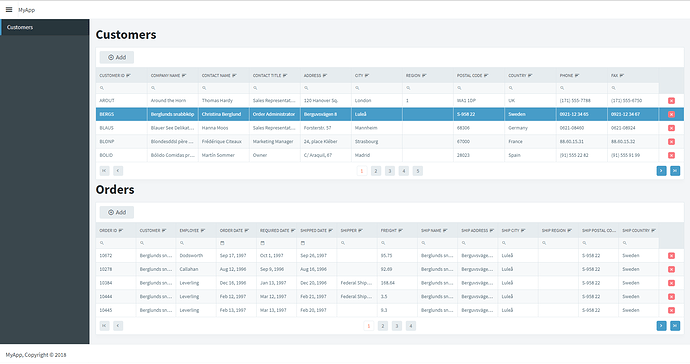Viewport: 690px width, 364px height.
Task: Delete order 10445 with red icon
Action: [671, 310]
